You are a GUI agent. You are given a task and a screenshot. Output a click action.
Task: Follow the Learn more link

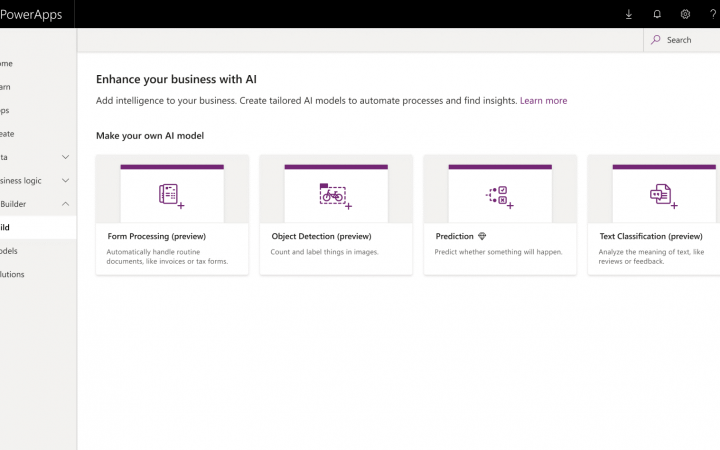click(543, 101)
